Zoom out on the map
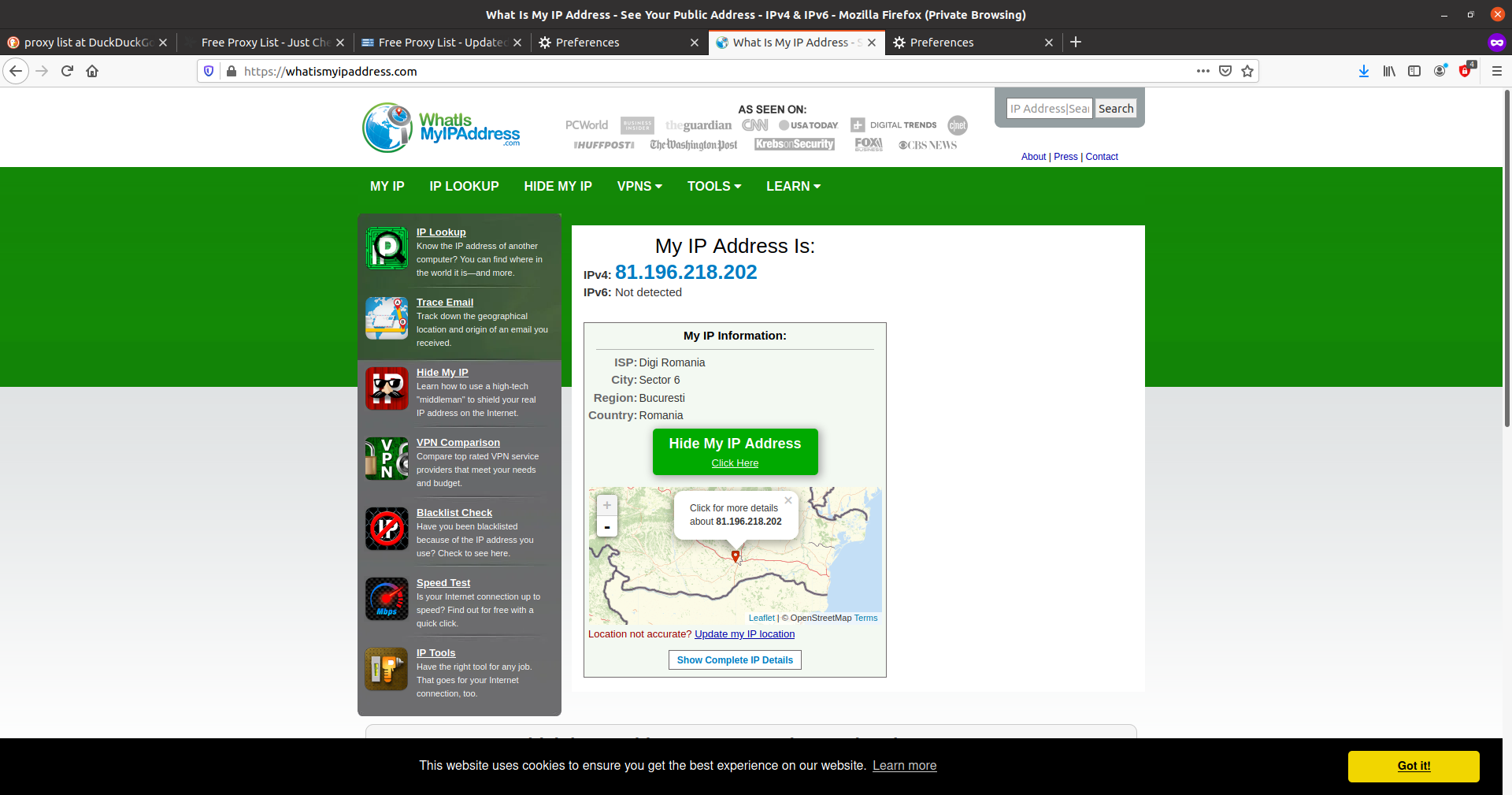Screen dimensions: 1512x795 point(607,526)
